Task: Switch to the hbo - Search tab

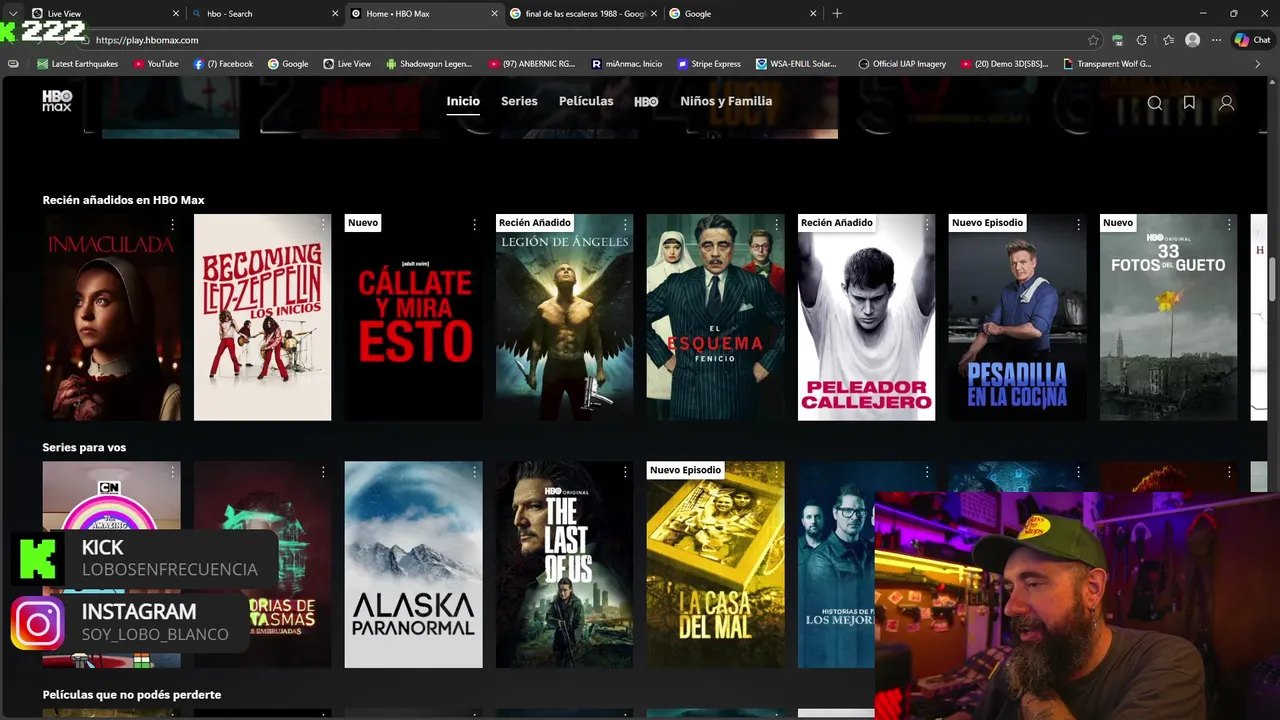Action: point(266,13)
